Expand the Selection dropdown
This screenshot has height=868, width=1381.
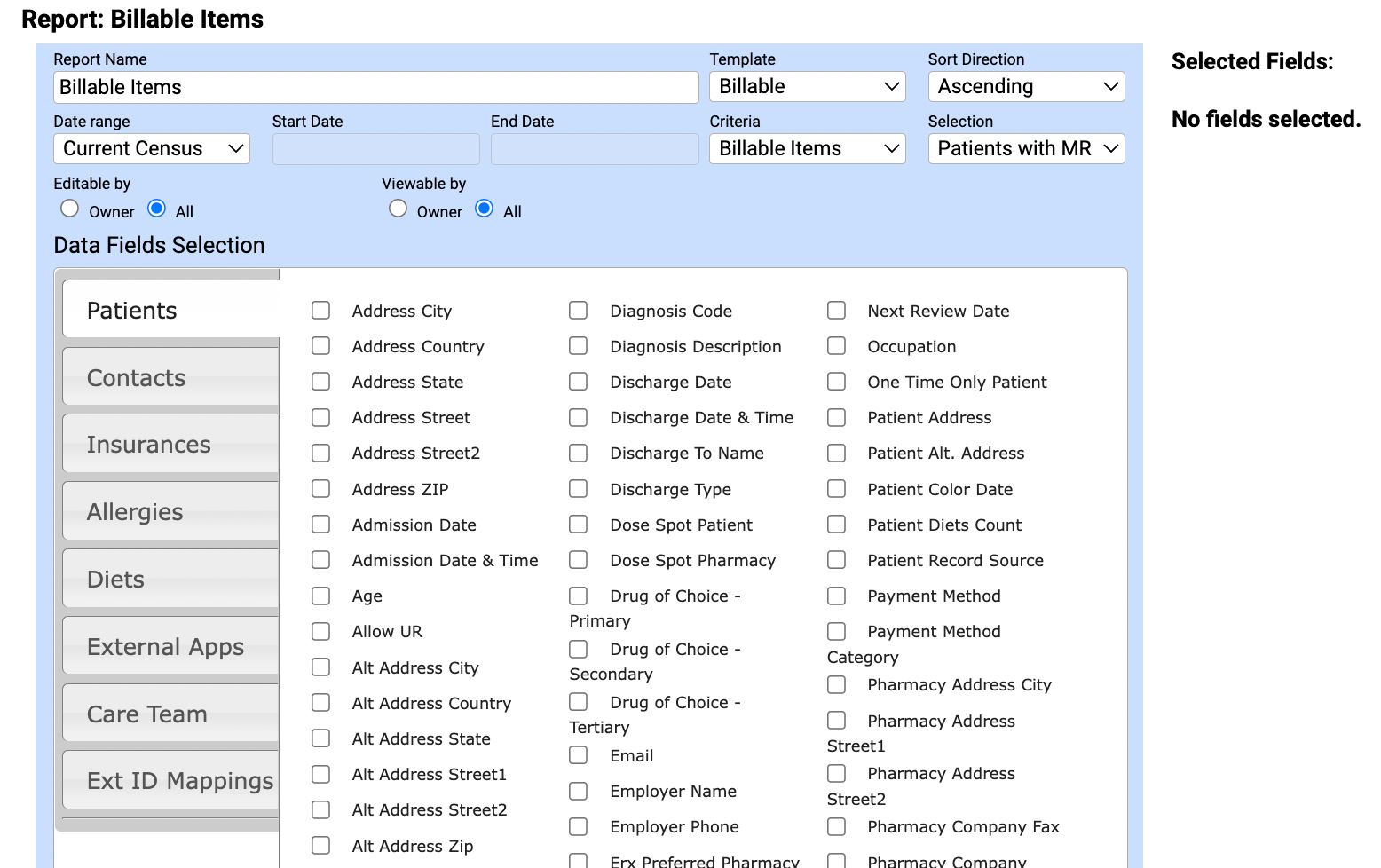(x=1026, y=149)
